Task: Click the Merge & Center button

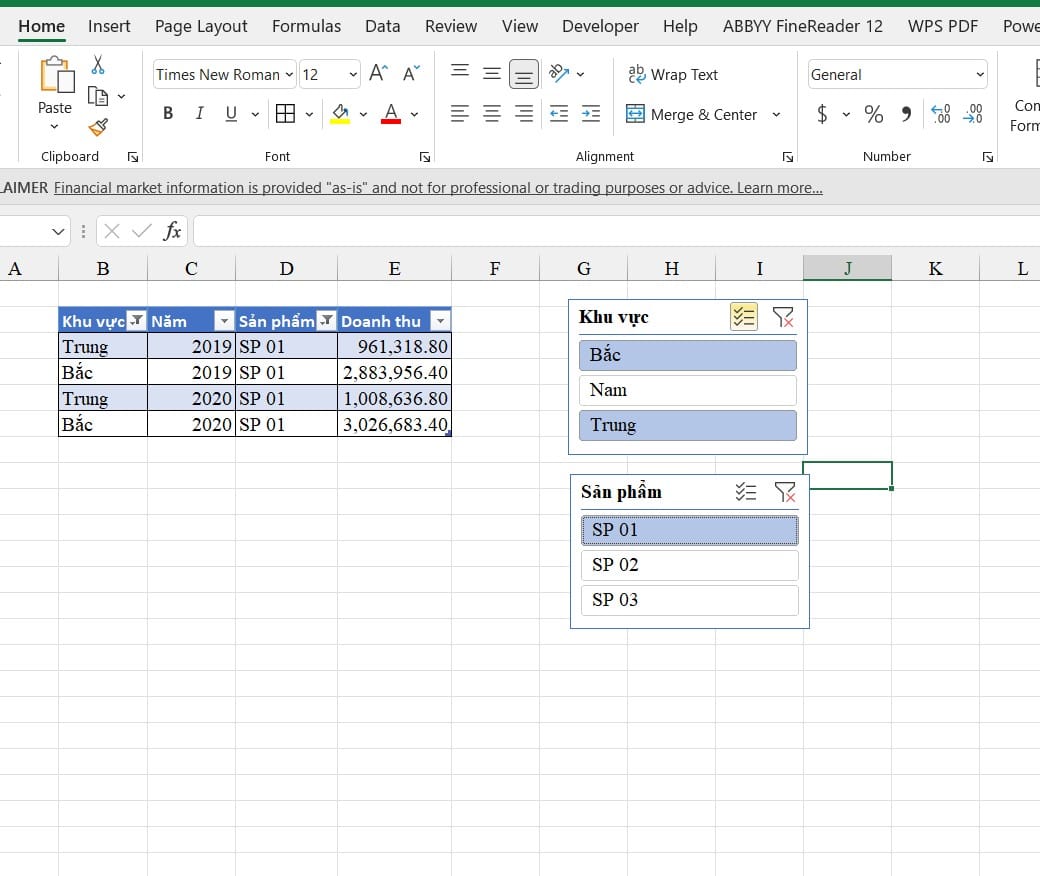Action: pos(691,114)
